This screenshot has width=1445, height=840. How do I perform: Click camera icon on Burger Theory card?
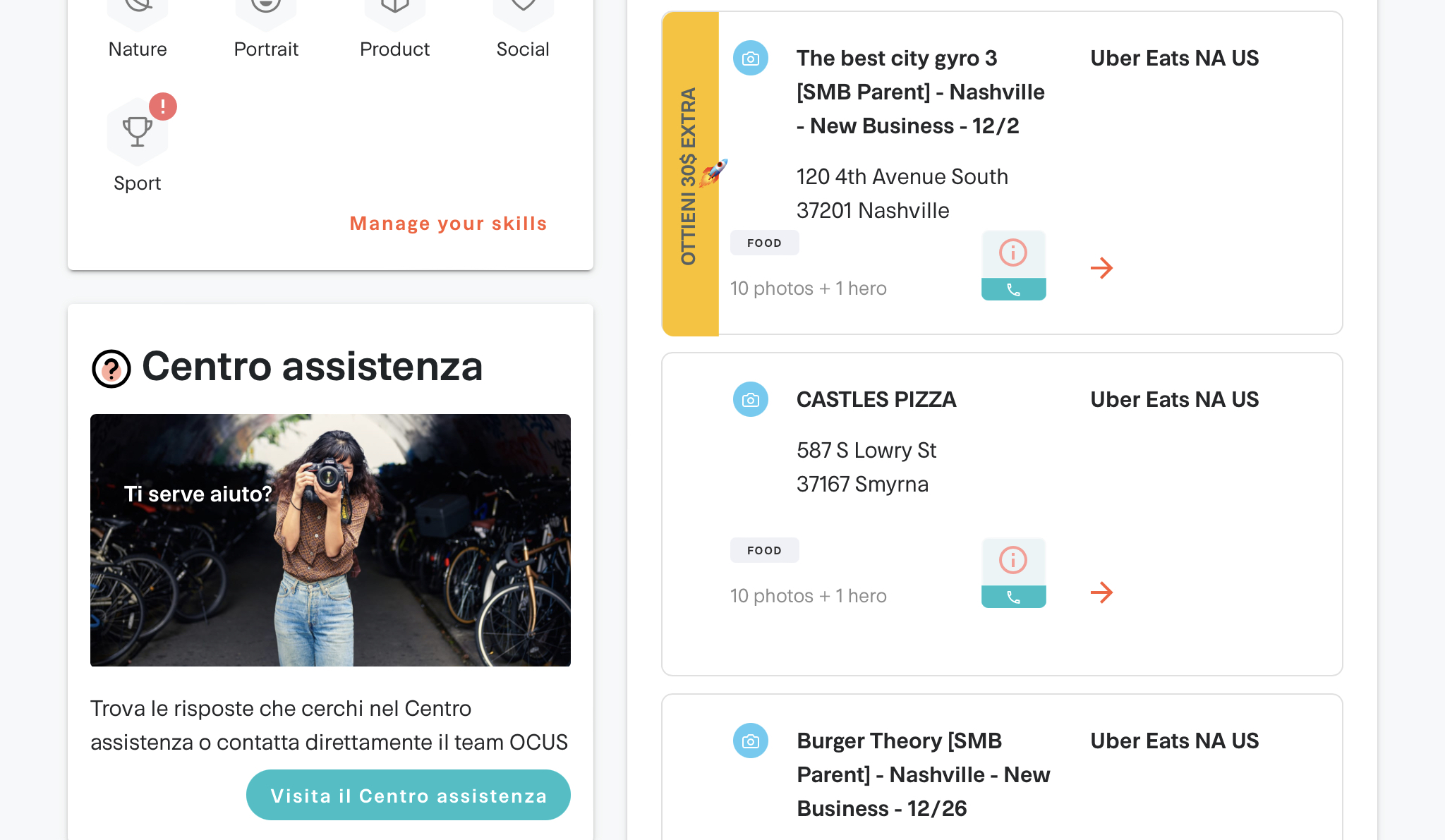coord(751,741)
